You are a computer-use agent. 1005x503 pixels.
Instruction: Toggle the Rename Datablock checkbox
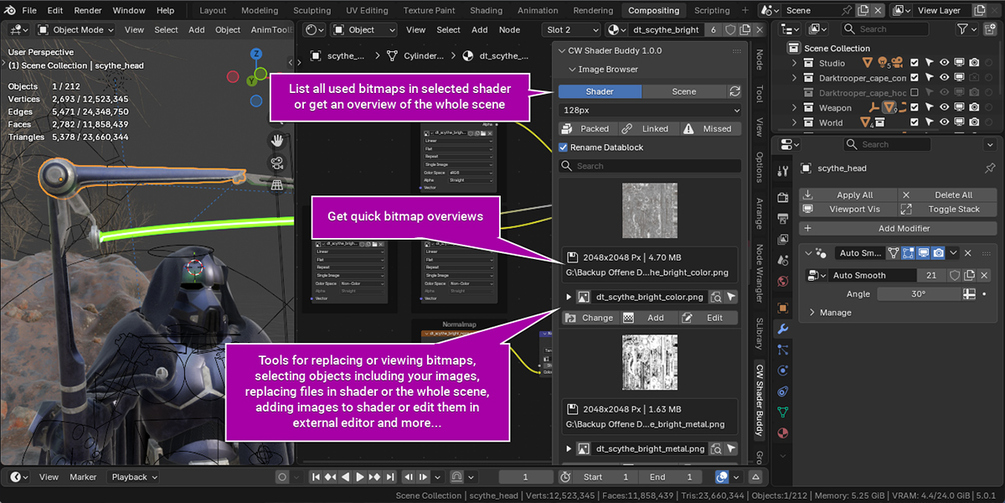pyautogui.click(x=563, y=147)
